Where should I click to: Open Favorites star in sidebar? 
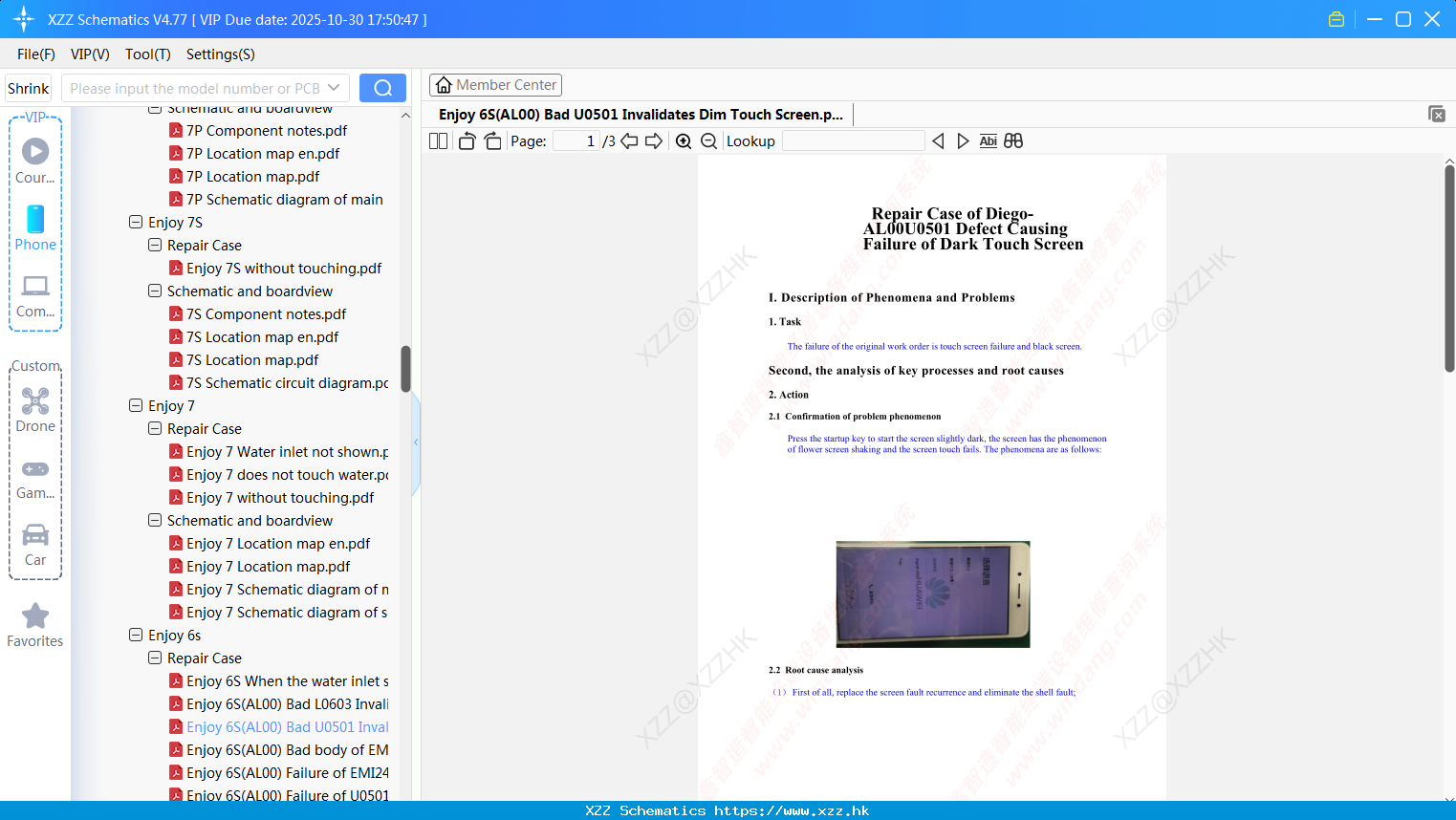point(35,625)
